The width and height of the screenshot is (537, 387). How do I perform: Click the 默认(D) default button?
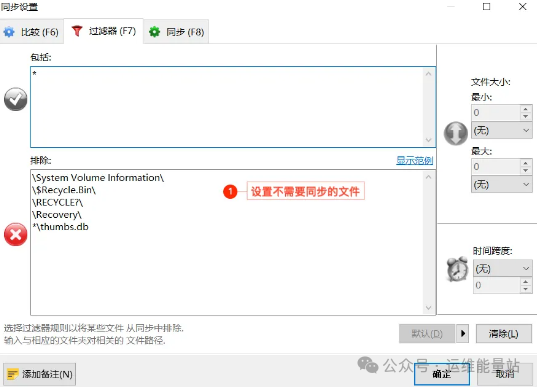(x=427, y=334)
